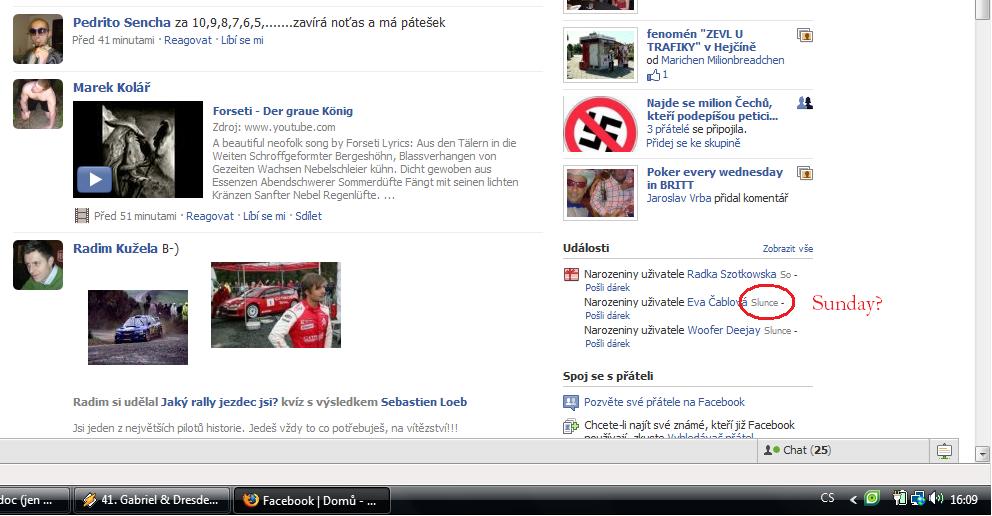
Task: Open the photo of Sebastien Loeb with red car
Action: coord(276,305)
